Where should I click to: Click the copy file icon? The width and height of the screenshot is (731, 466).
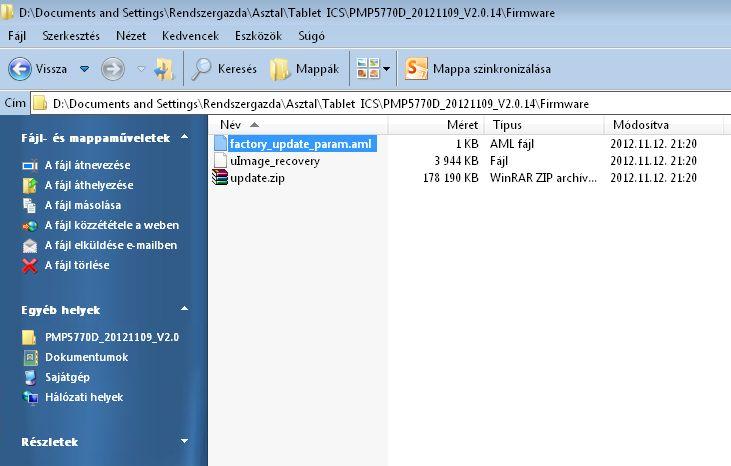pos(30,206)
